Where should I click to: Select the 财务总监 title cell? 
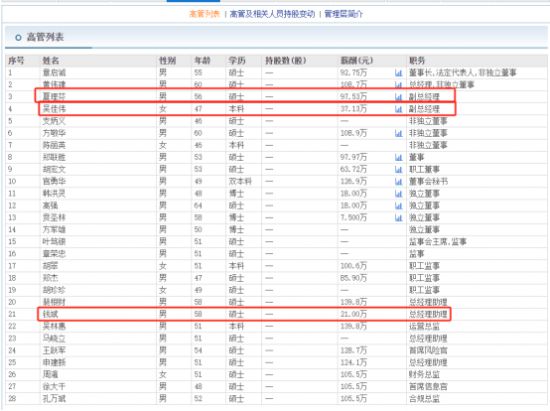pos(424,375)
